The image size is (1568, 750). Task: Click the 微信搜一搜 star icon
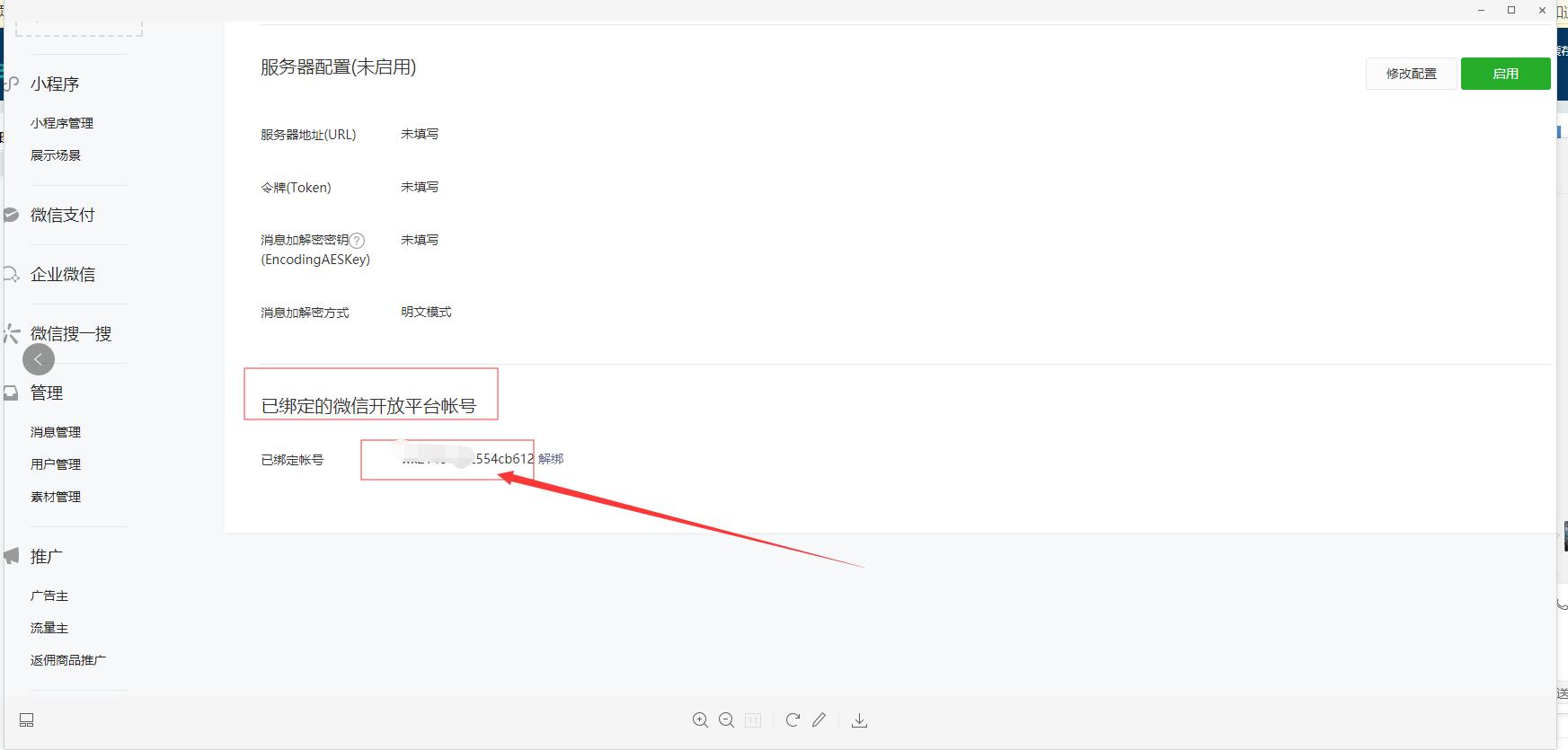11,334
